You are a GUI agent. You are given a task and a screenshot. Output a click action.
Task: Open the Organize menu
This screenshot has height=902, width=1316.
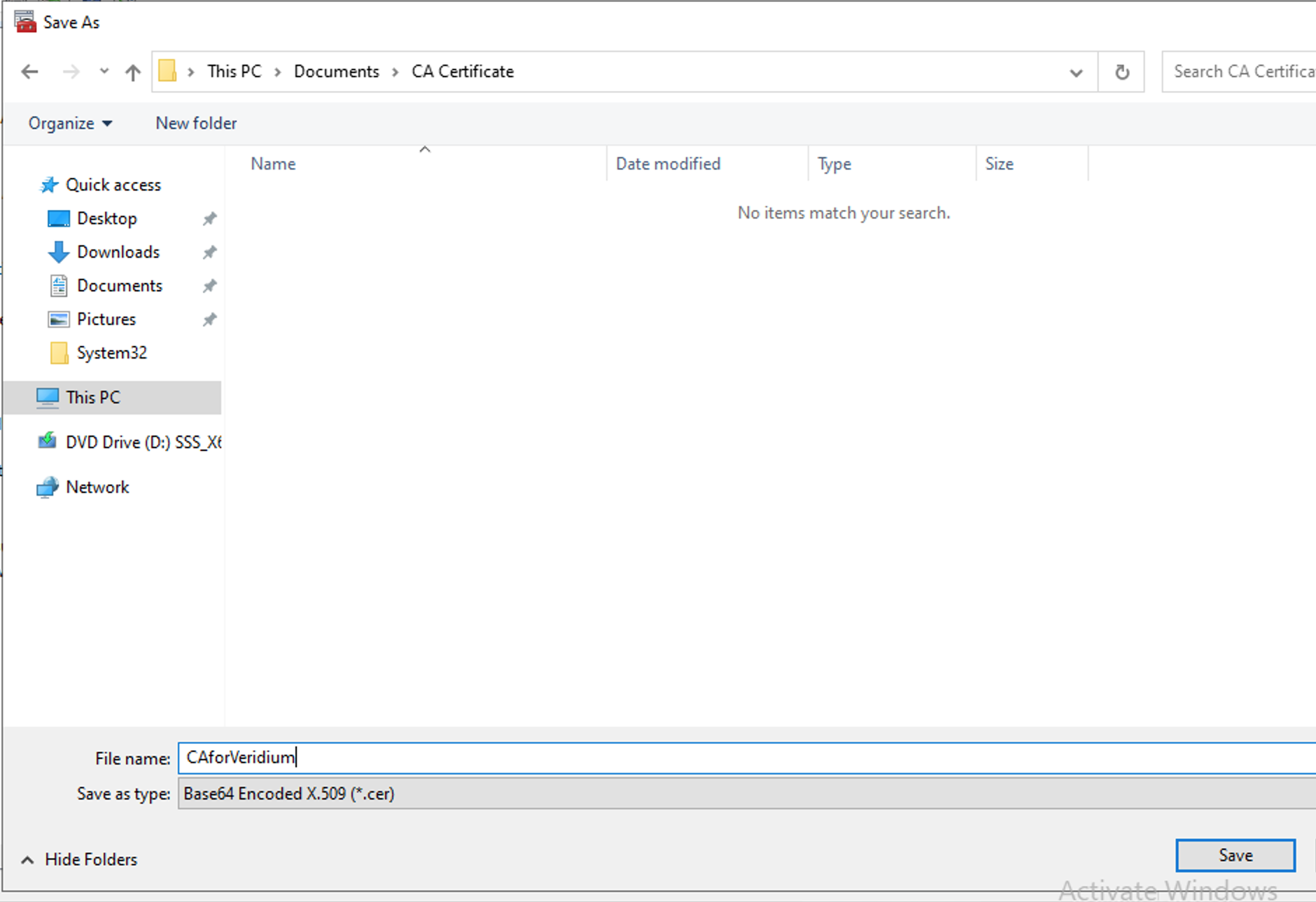[69, 123]
